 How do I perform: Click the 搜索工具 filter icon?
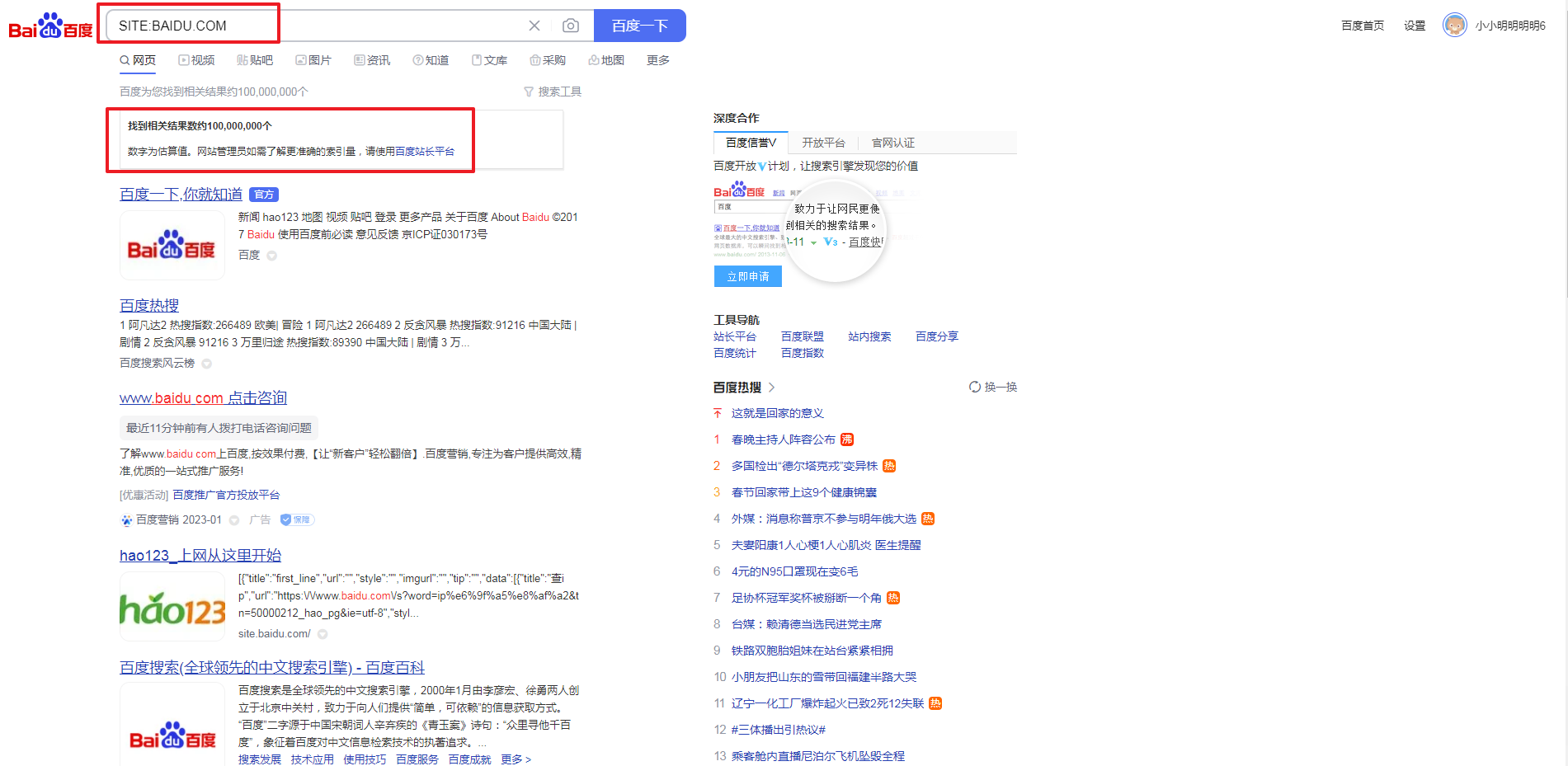(x=529, y=92)
